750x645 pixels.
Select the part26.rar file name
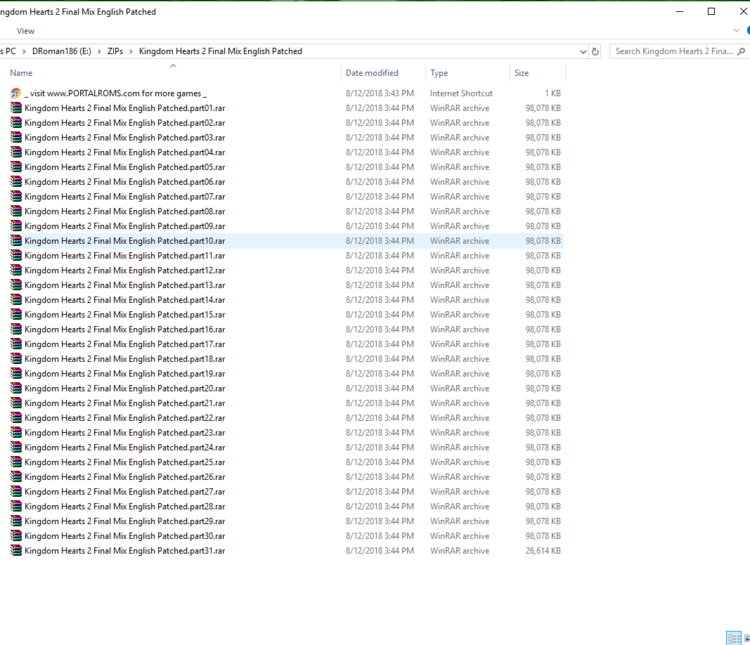(x=125, y=477)
